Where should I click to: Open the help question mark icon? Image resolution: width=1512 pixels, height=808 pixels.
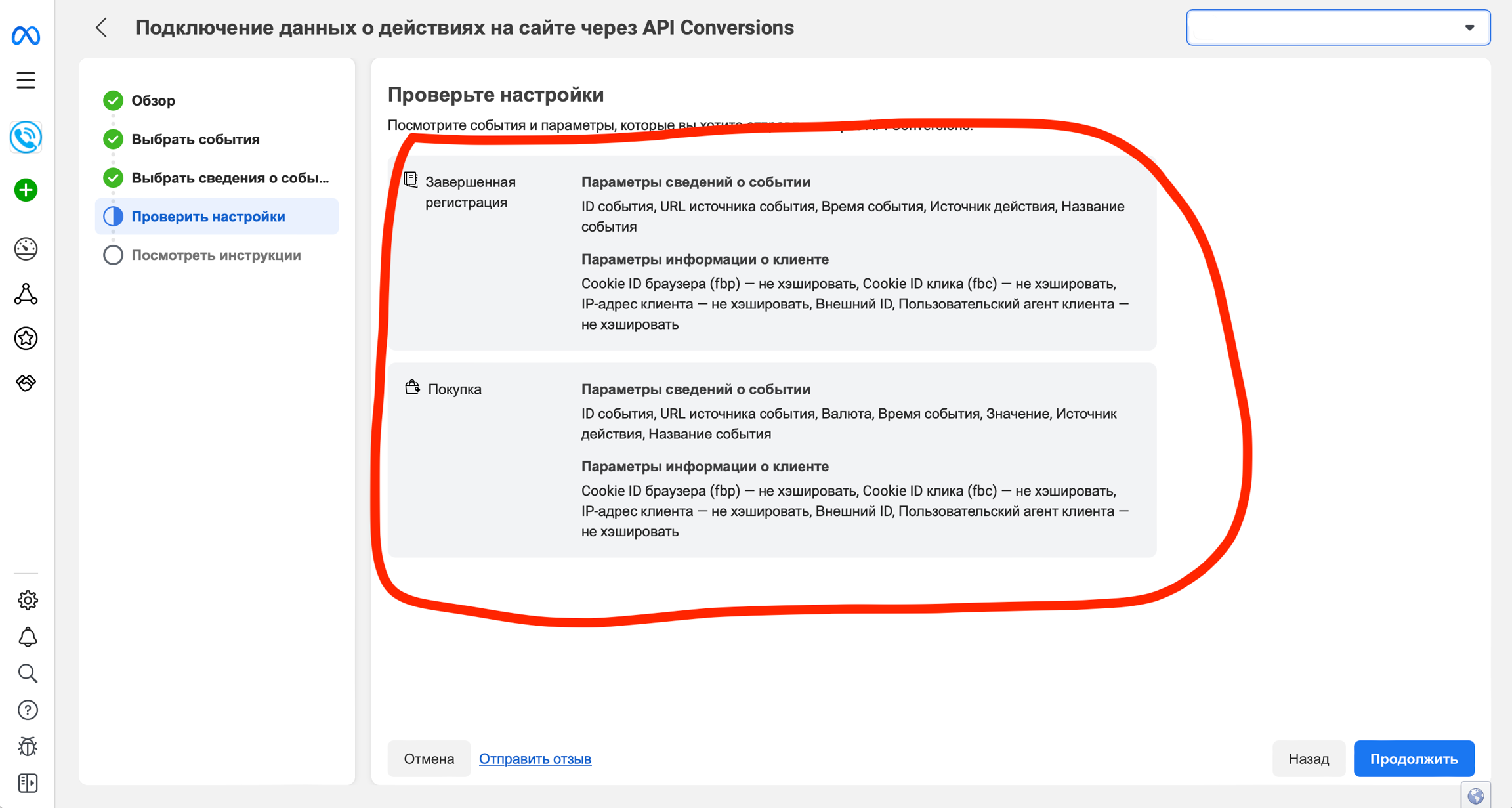[28, 710]
